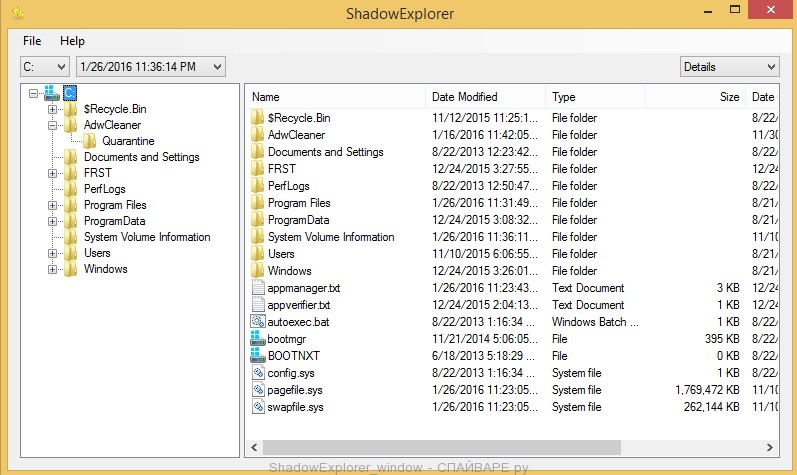Click ProgramData folder icon in file list

point(257,220)
